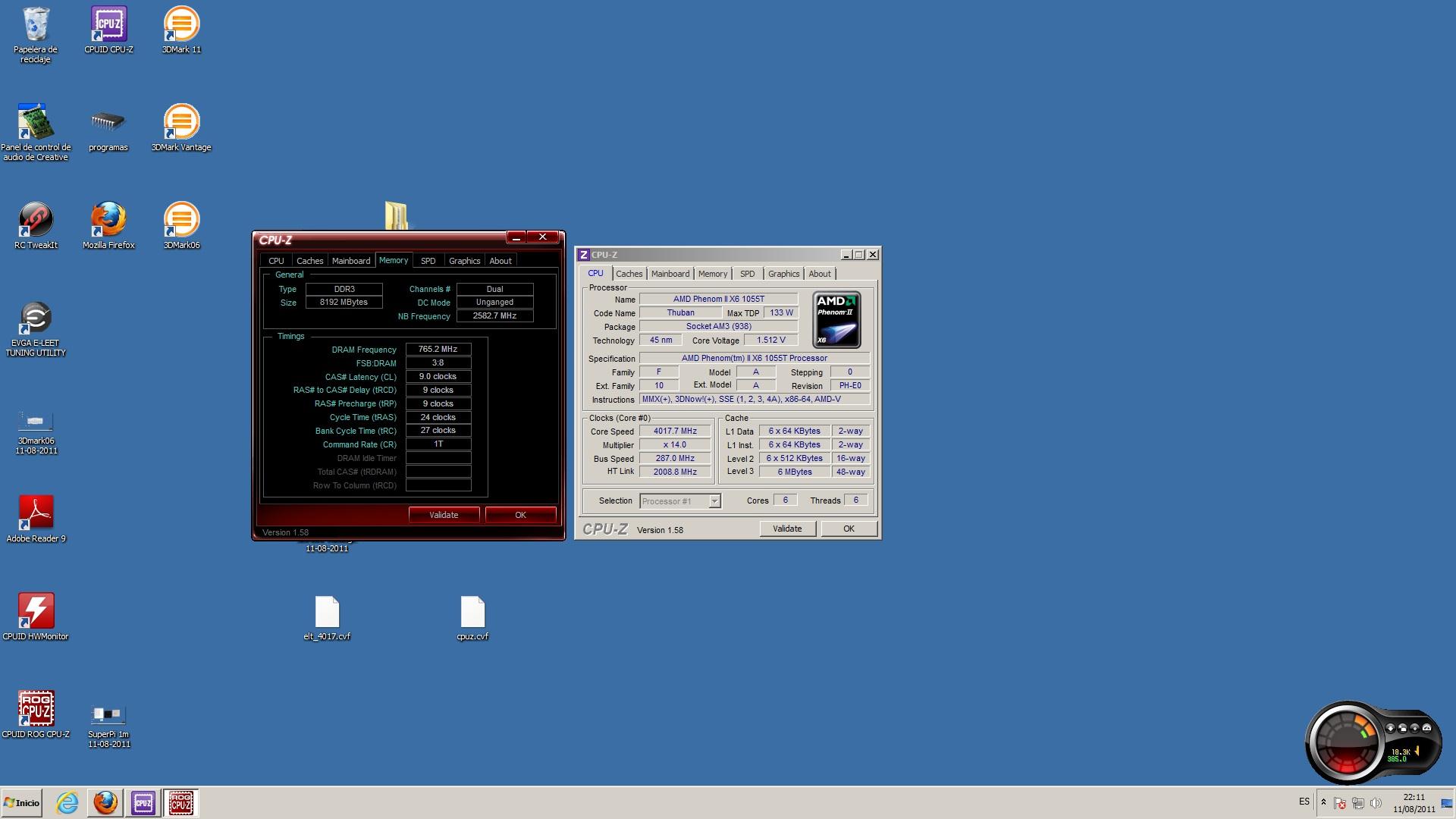The width and height of the screenshot is (1456, 819).
Task: Minimize the gray CPU-Z window
Action: (846, 255)
